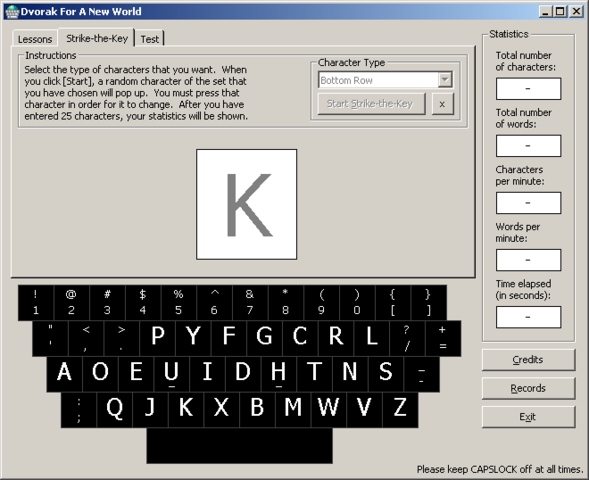Click the on-screen B key
Viewport: 589px width, 480px height.
click(x=257, y=409)
